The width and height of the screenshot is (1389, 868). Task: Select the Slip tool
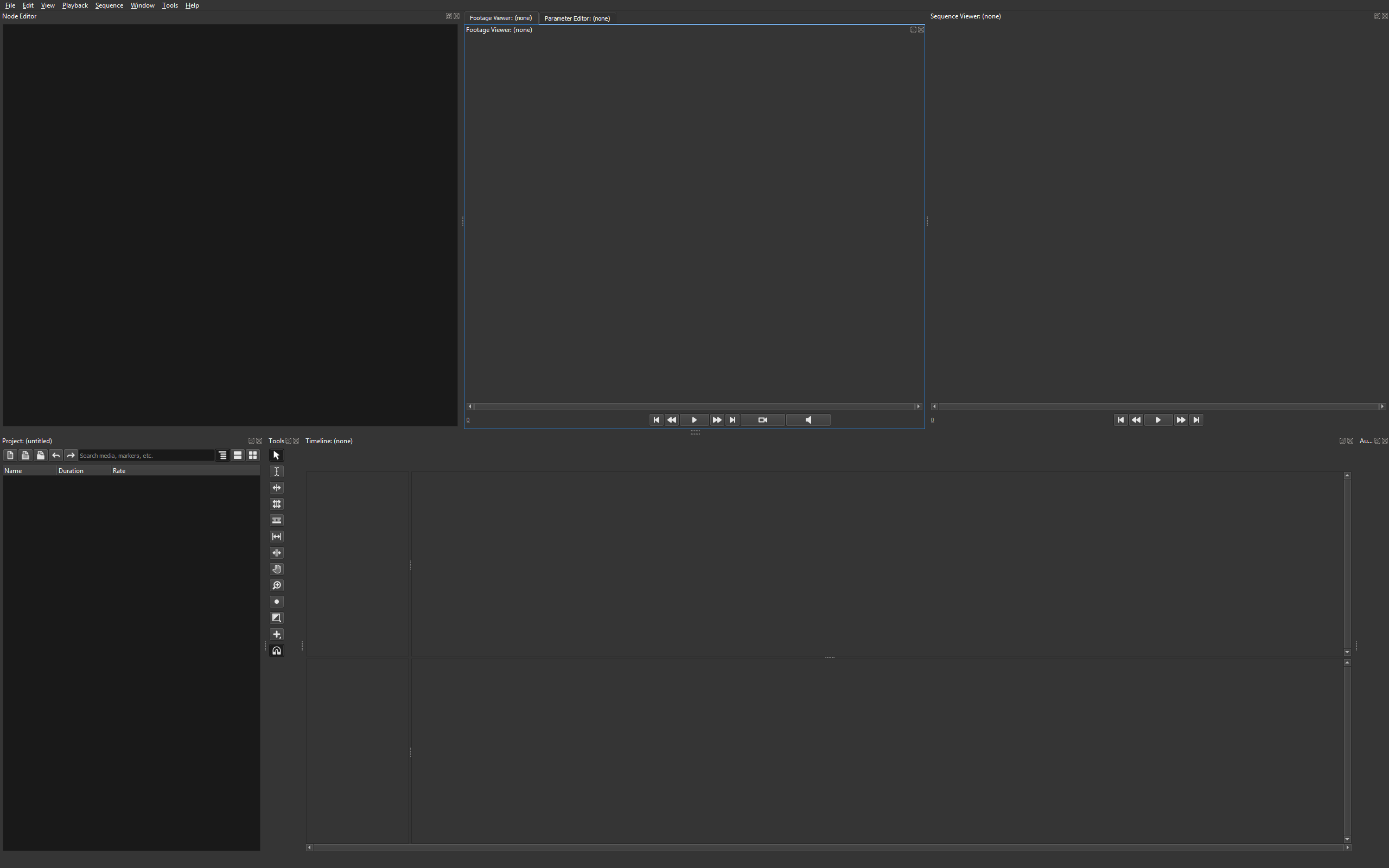[276, 537]
